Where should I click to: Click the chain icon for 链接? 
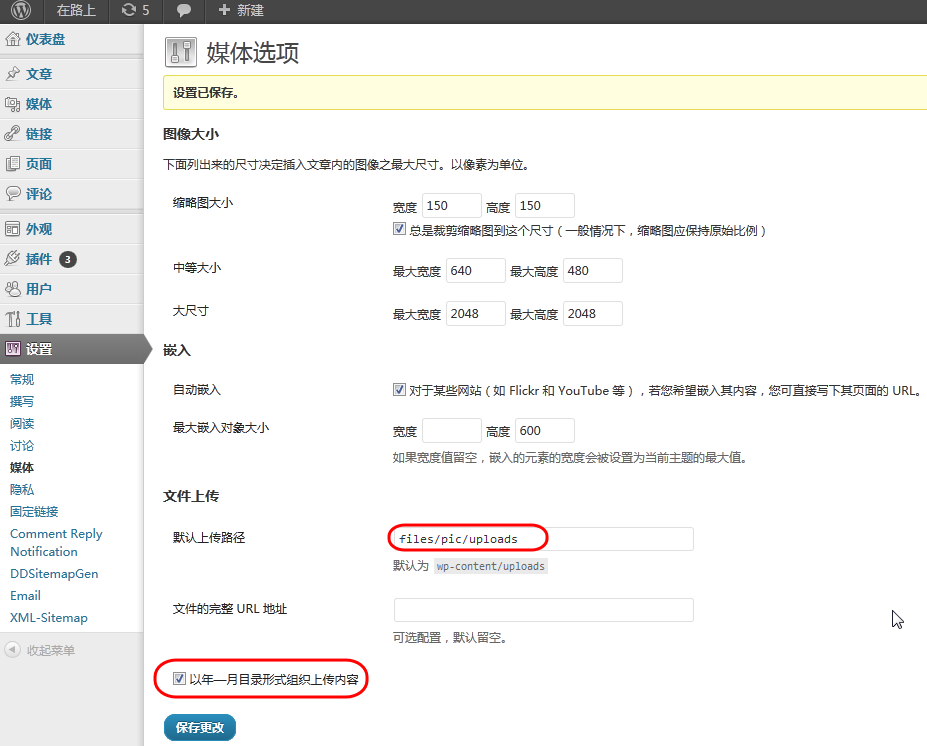(x=12, y=134)
